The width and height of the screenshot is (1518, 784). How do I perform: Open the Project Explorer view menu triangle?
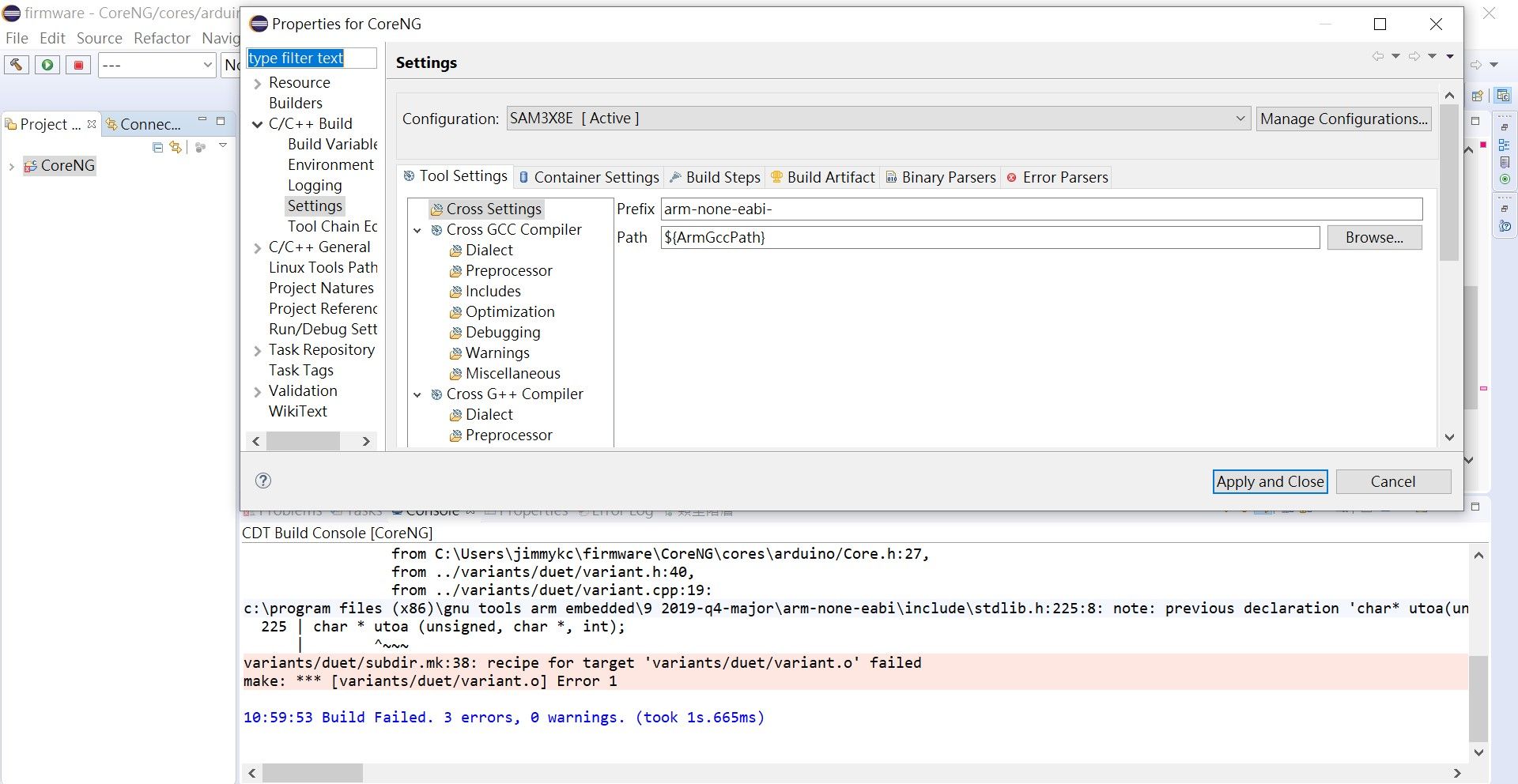pos(223,145)
